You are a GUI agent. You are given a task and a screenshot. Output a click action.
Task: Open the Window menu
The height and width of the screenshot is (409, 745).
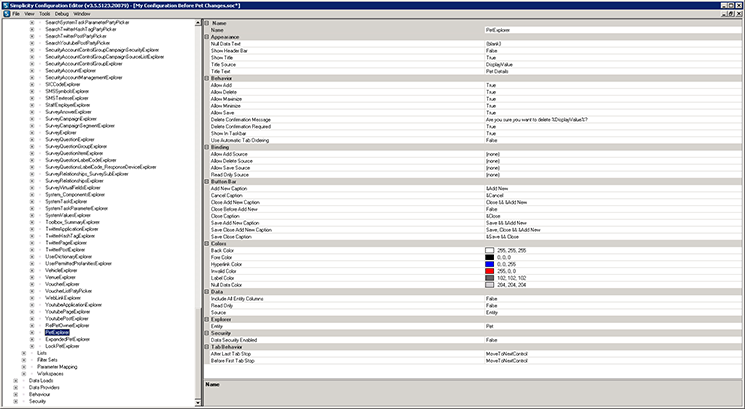click(82, 14)
